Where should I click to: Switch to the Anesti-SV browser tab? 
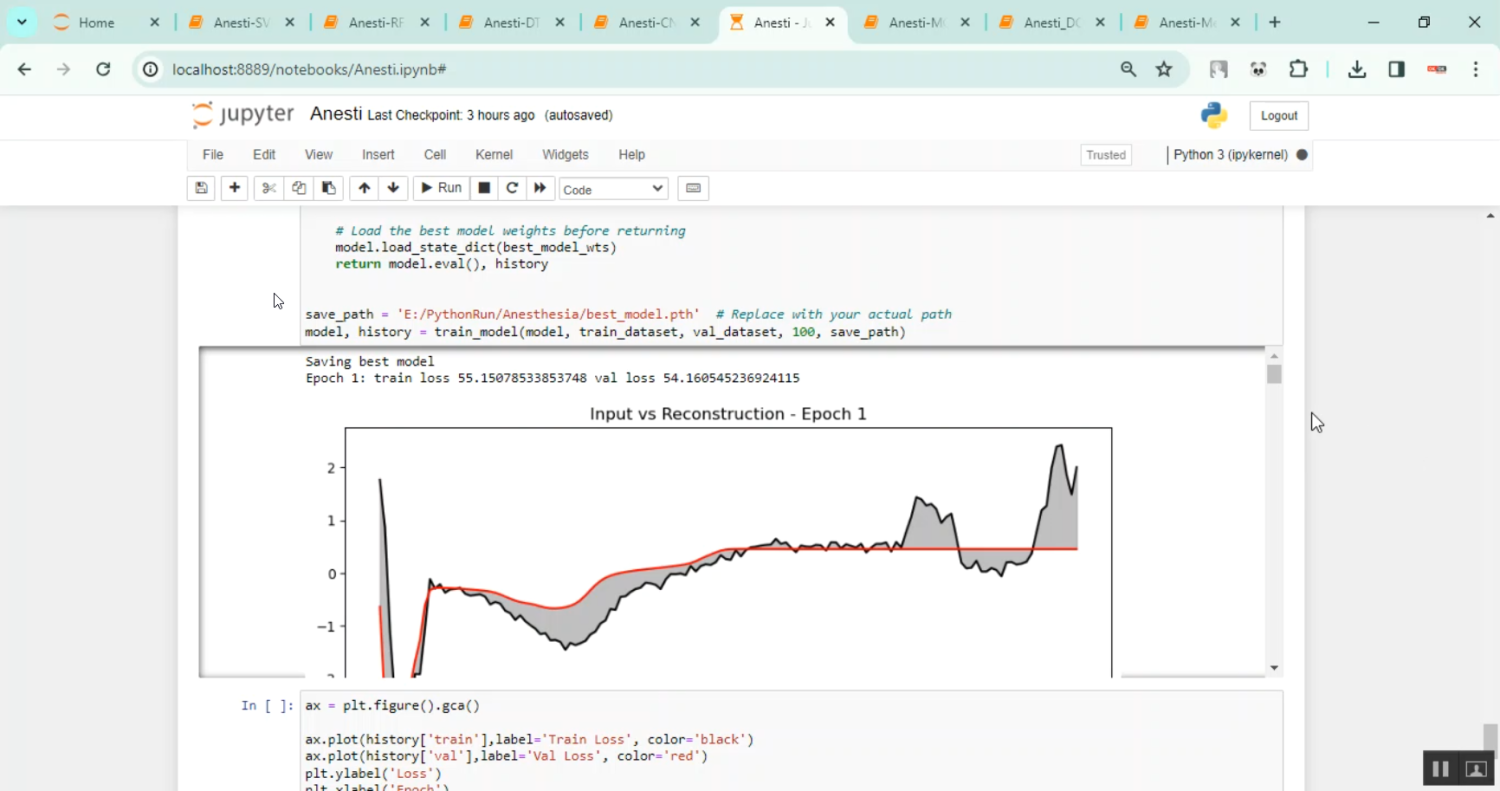tap(237, 21)
